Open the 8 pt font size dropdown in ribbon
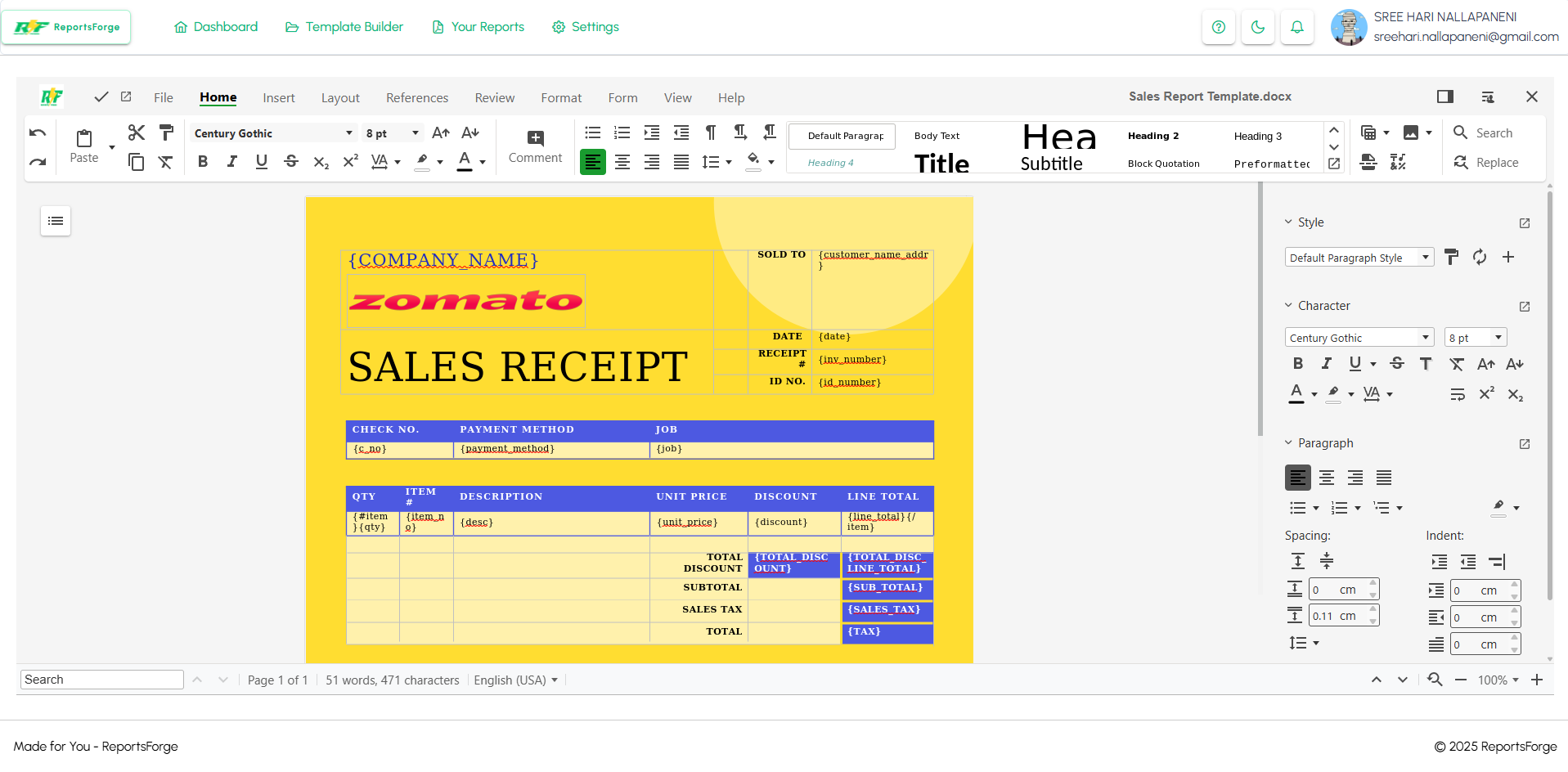 [x=415, y=133]
